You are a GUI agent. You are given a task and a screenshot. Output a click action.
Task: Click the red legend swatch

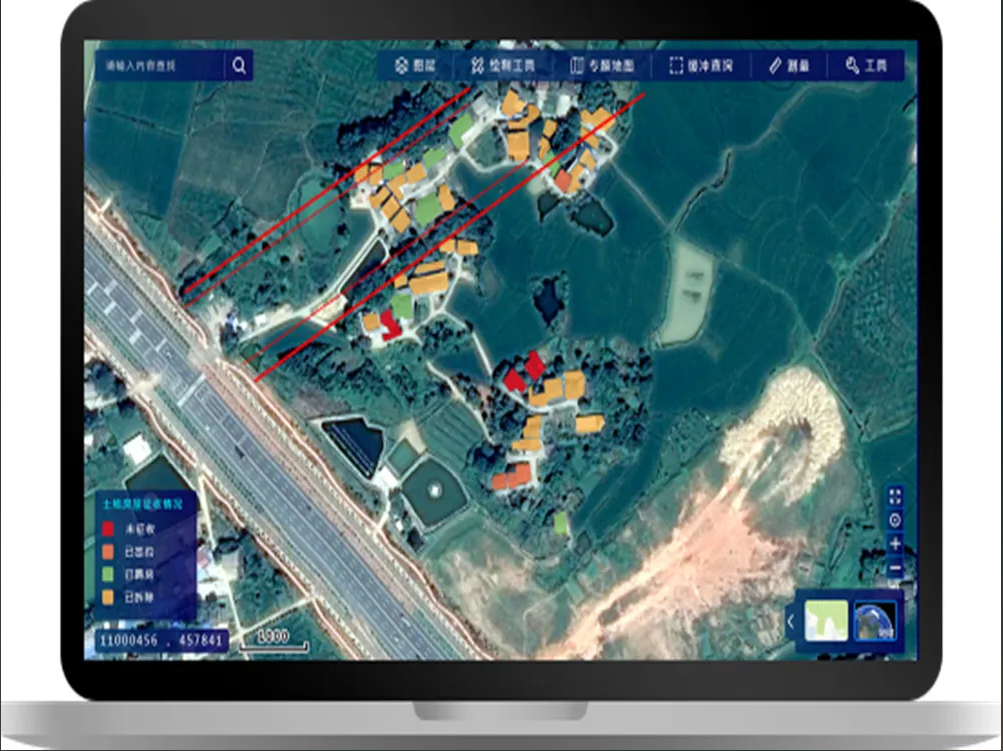tap(108, 528)
